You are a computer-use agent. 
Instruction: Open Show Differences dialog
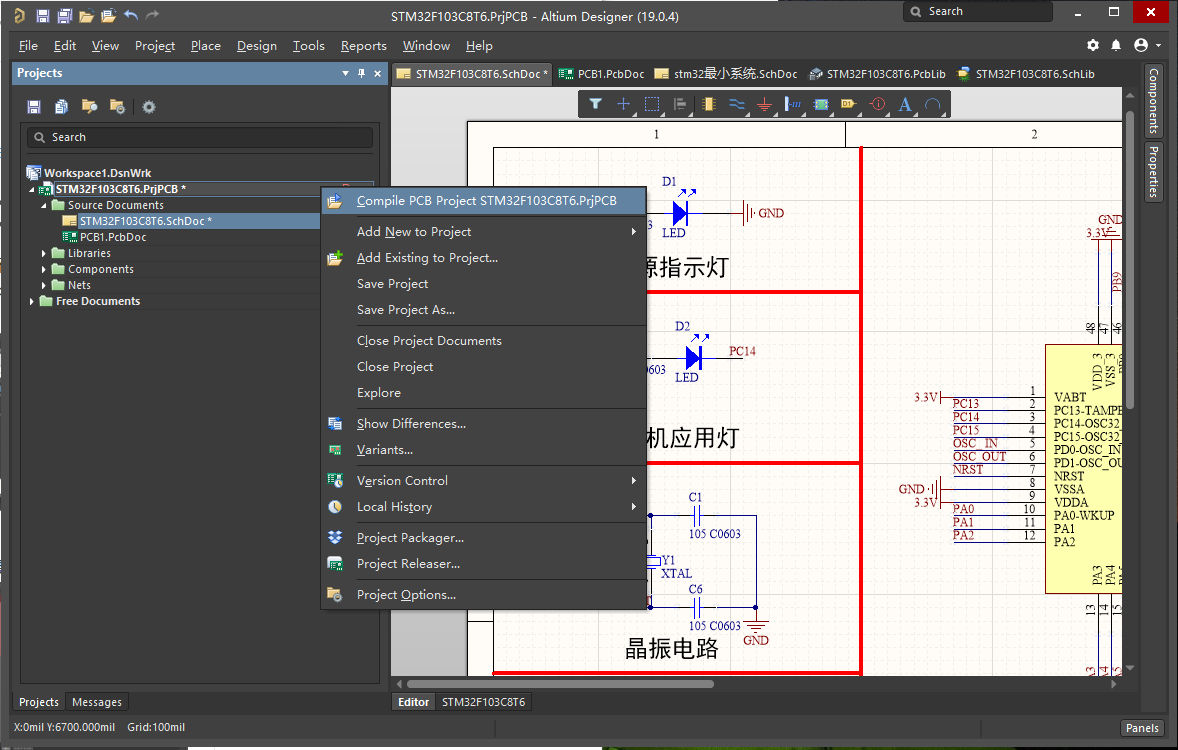[x=484, y=424]
